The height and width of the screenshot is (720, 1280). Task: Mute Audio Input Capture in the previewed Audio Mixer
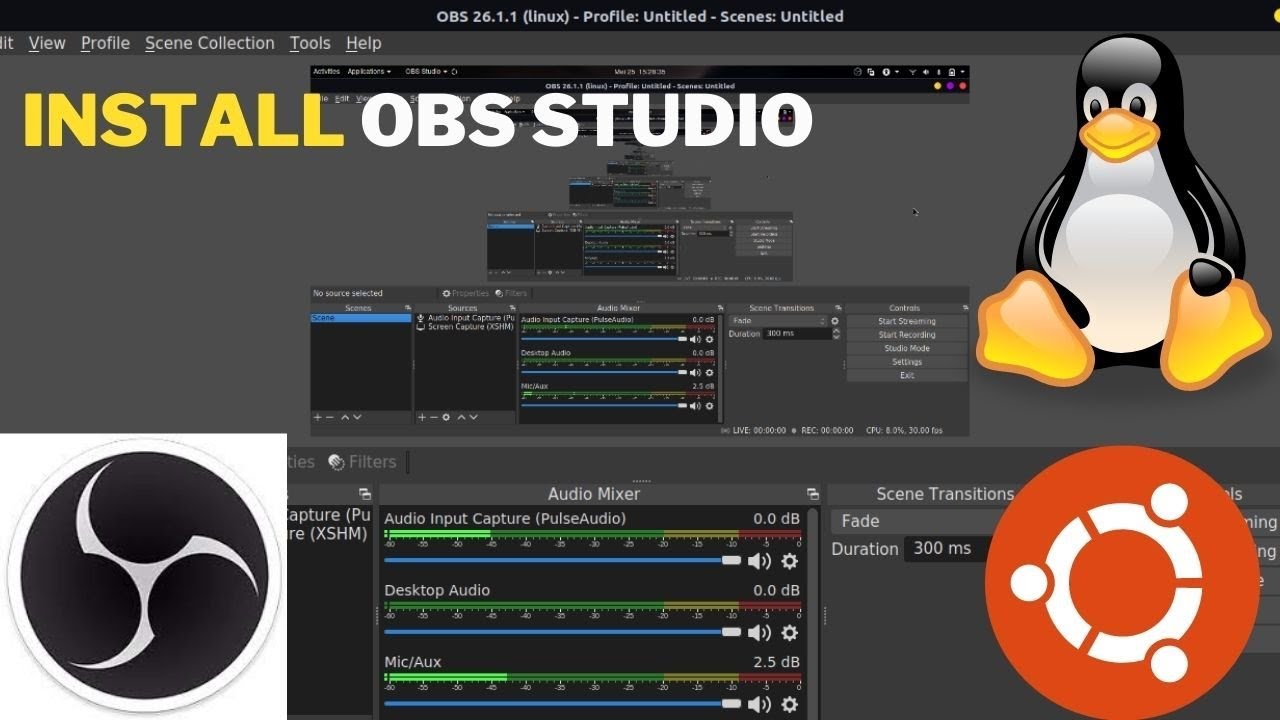695,339
